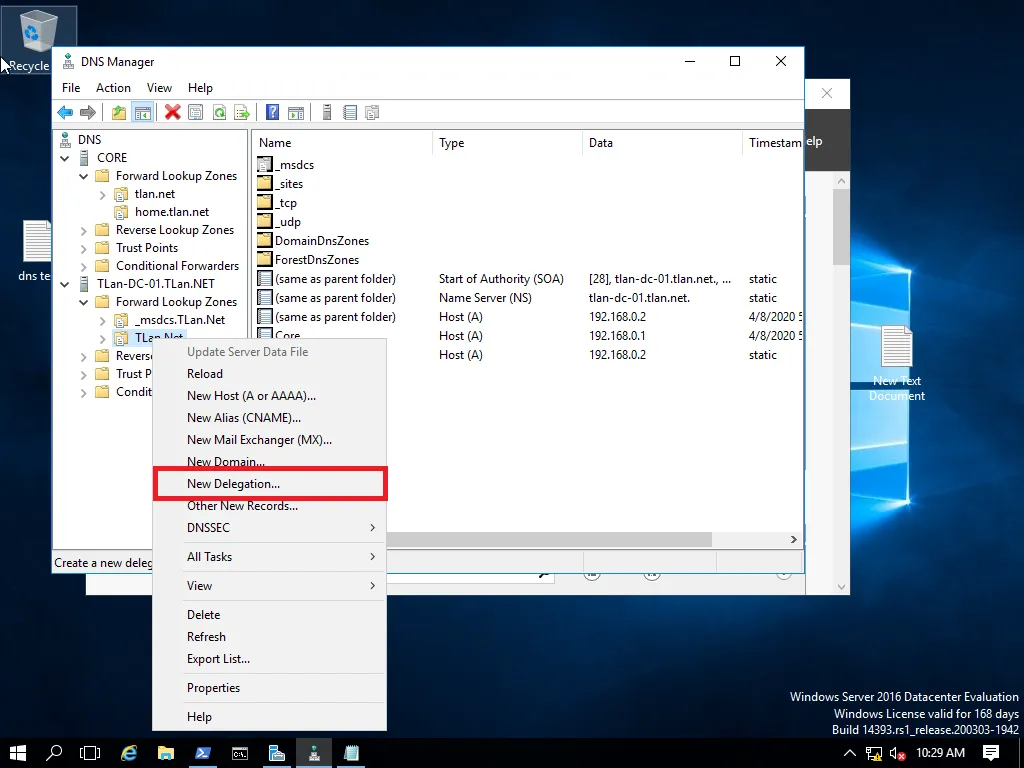Click the Forward arrow in DNS Manager toolbar
Viewport: 1024px width, 768px height.
88,112
